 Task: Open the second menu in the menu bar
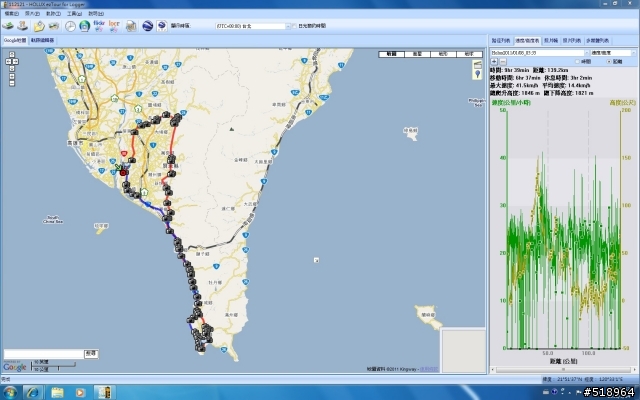coord(32,13)
